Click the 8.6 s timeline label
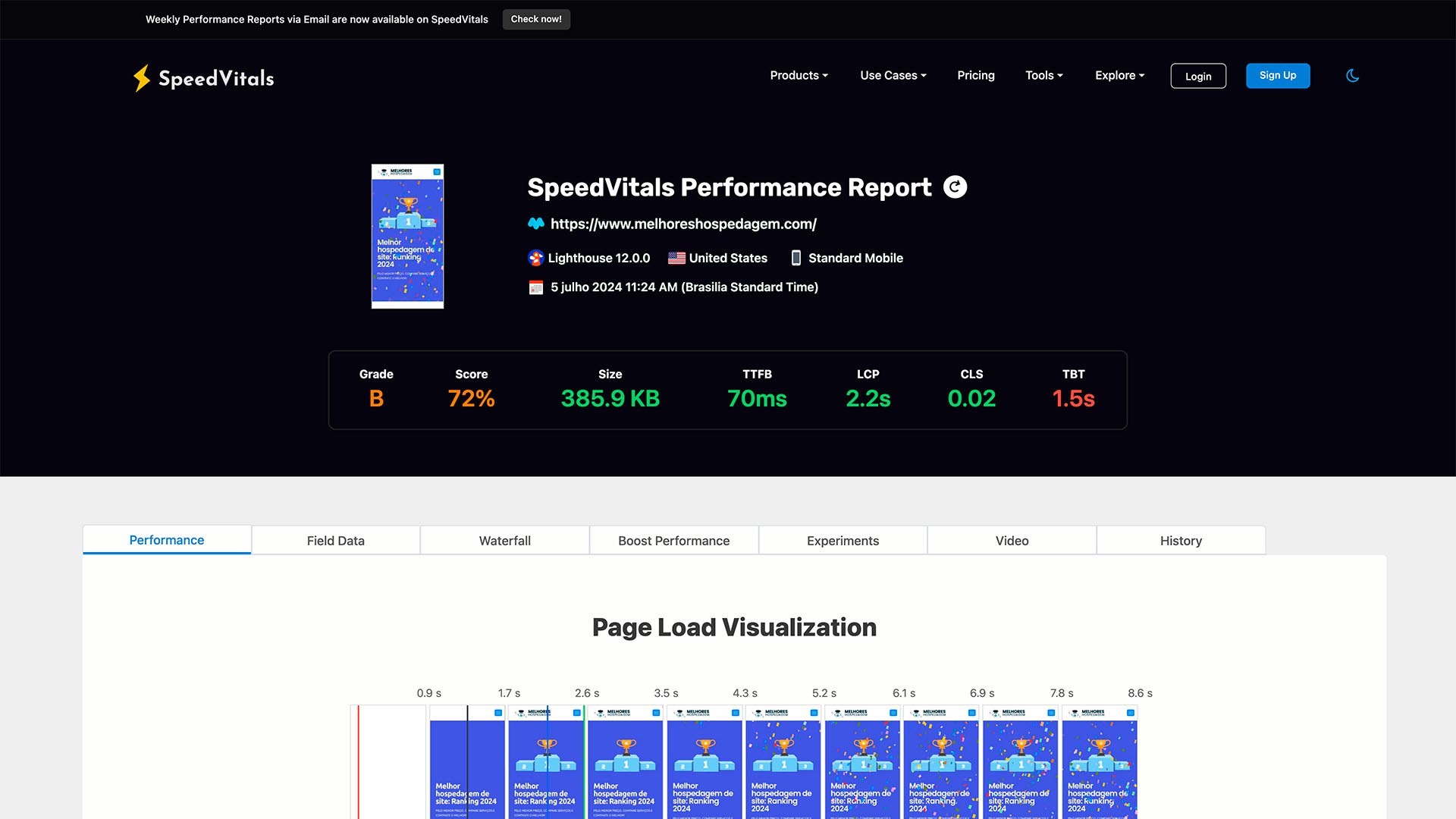Image resolution: width=1456 pixels, height=819 pixels. (1140, 693)
